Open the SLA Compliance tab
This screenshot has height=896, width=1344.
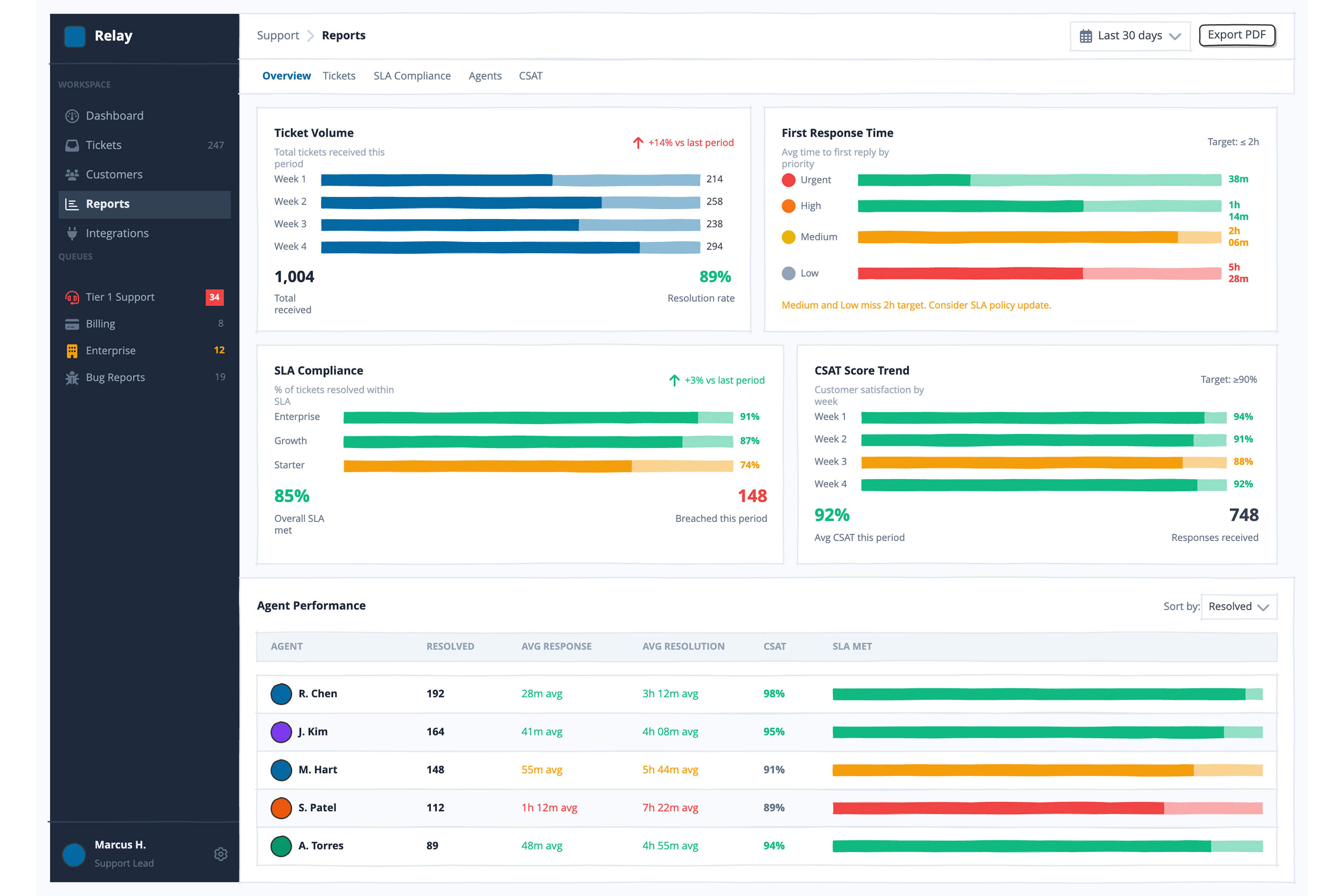pyautogui.click(x=412, y=76)
